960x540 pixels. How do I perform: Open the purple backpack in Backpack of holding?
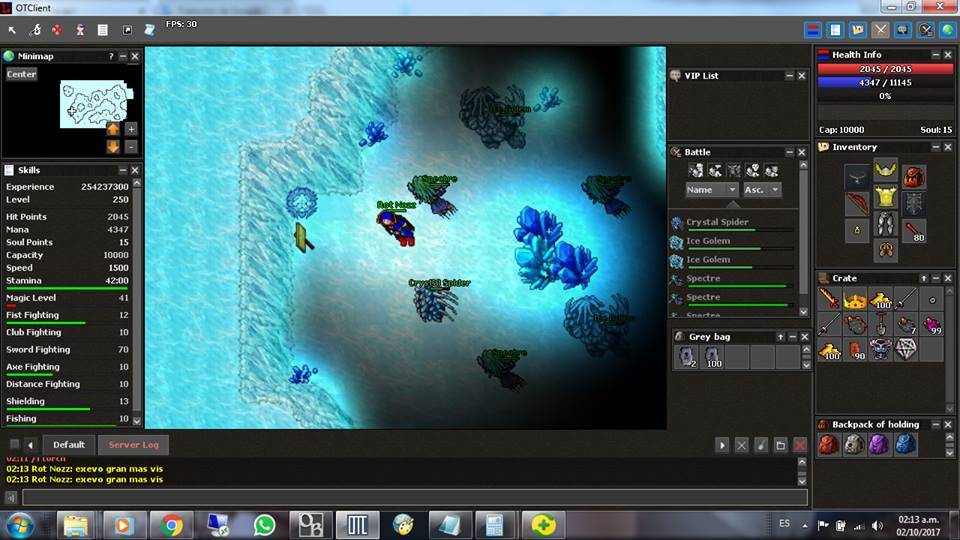click(x=880, y=444)
